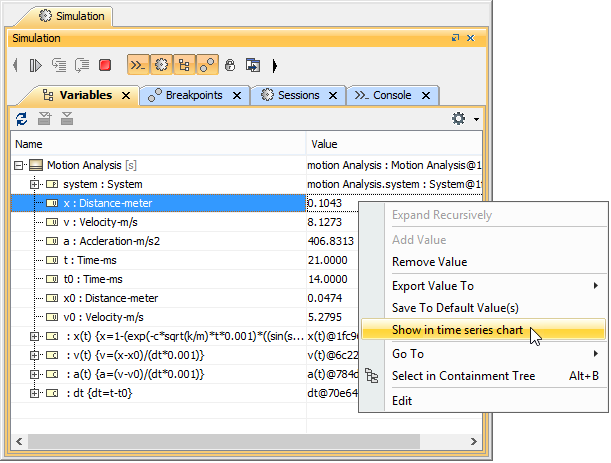Click the refresh icon in Variables toolbar
Image resolution: width=611 pixels, height=463 pixels.
pos(22,119)
